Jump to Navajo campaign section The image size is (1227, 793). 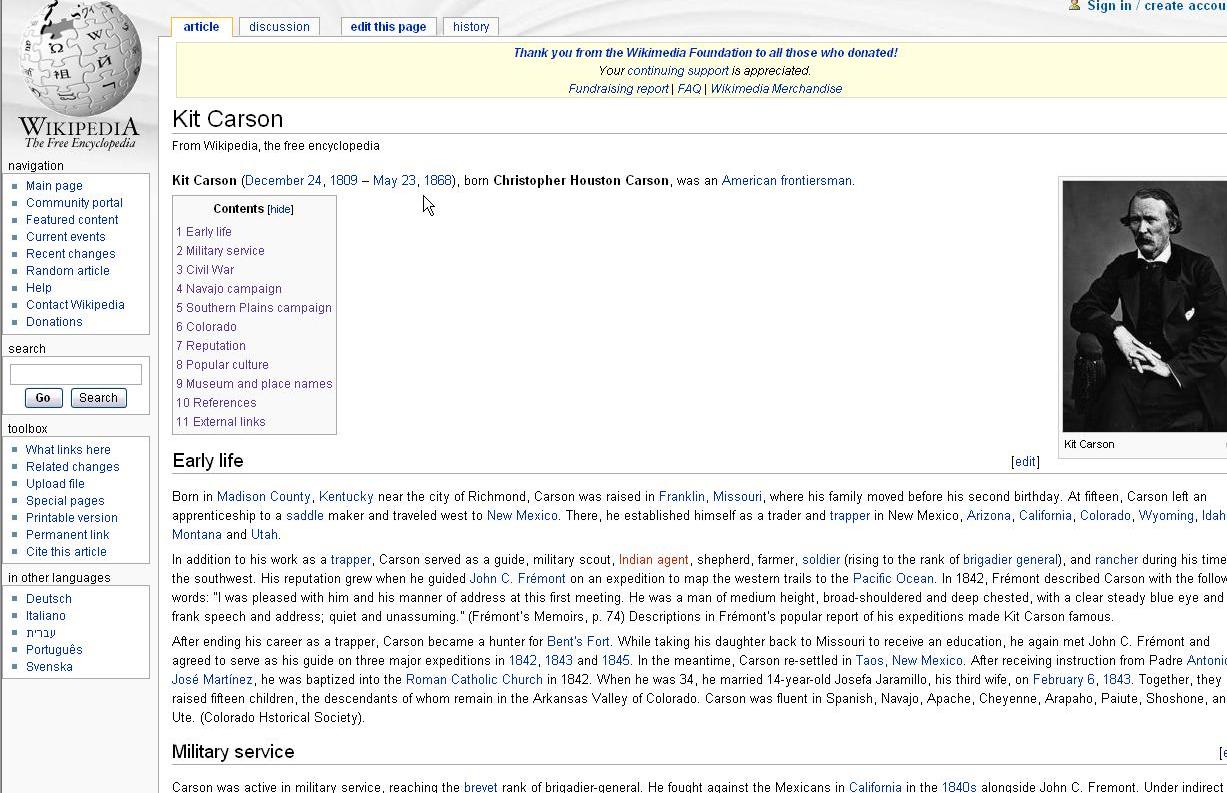(x=233, y=289)
